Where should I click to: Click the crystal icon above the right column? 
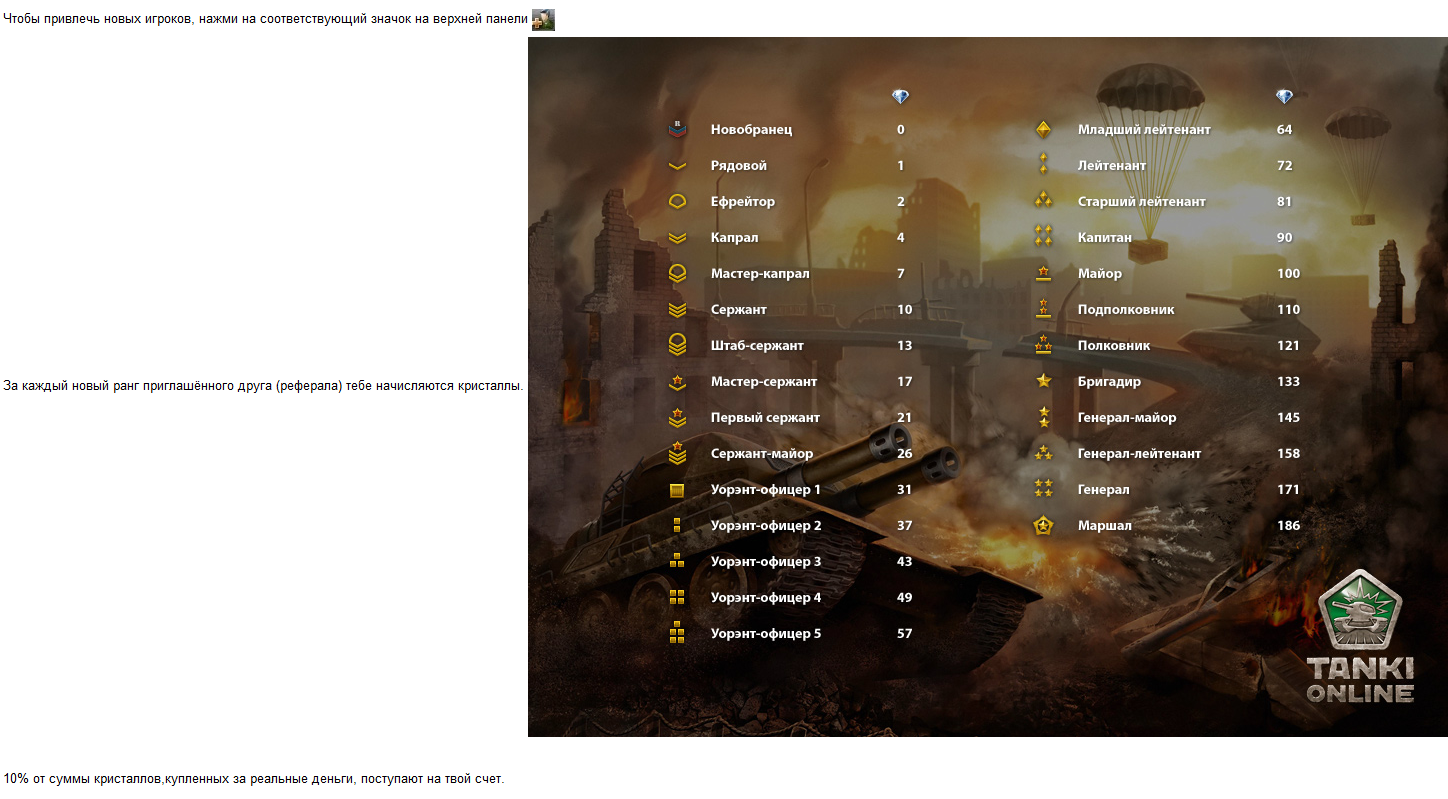tap(1285, 97)
